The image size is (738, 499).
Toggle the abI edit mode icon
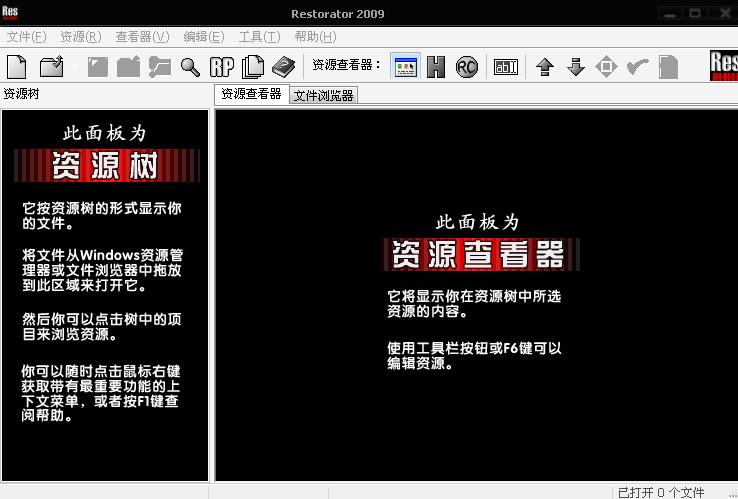[505, 67]
